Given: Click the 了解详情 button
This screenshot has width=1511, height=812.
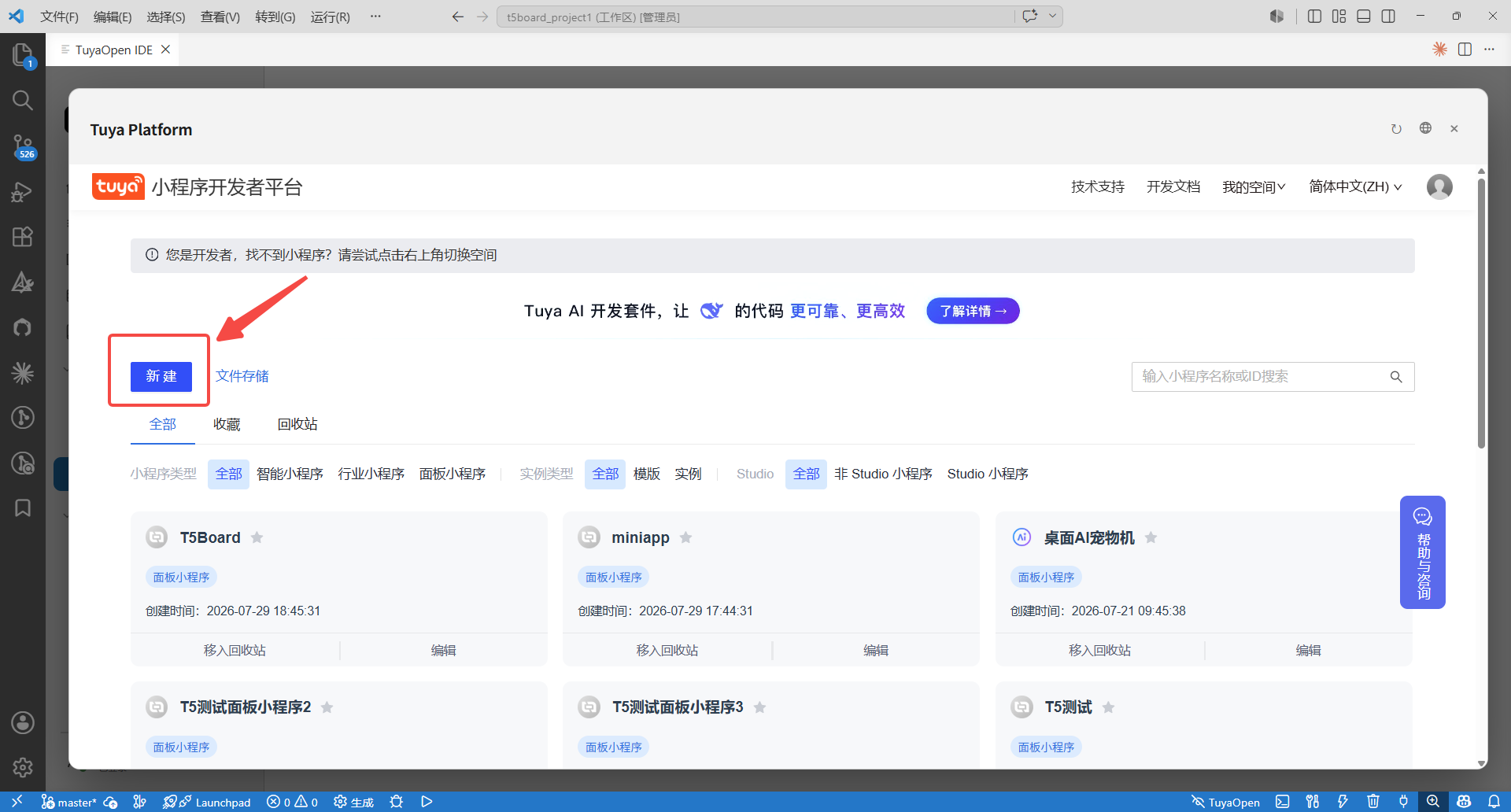Looking at the screenshot, I should pos(973,311).
